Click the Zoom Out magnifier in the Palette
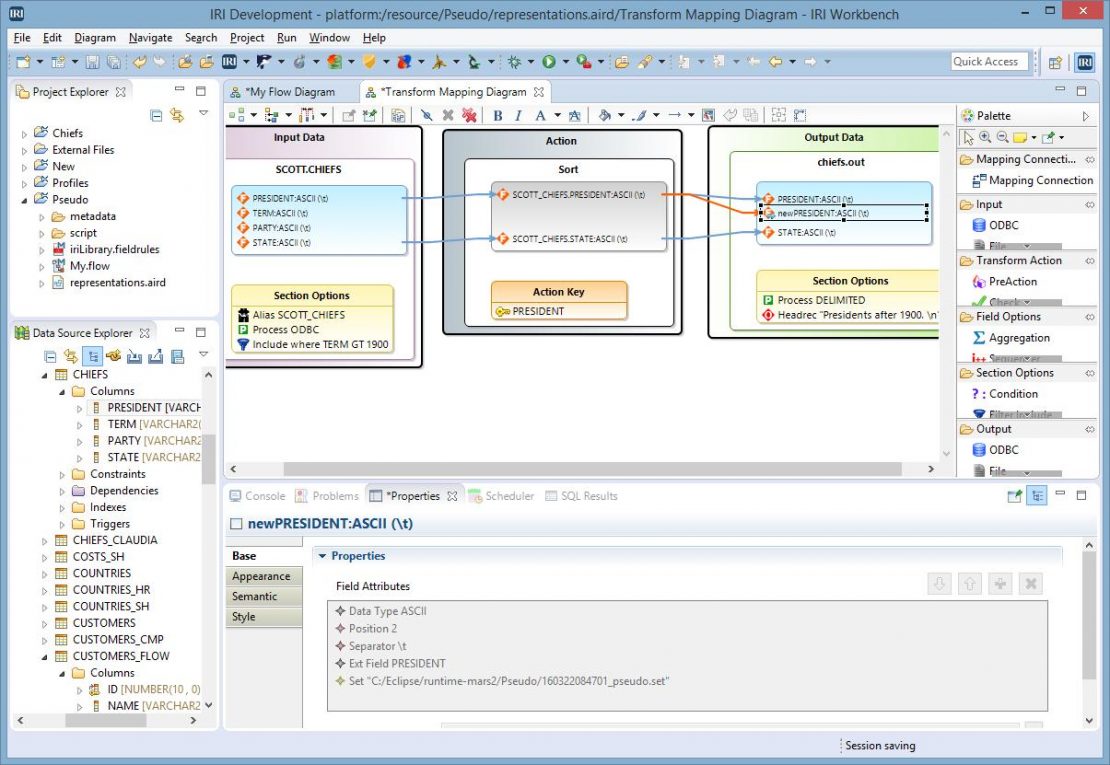The height and width of the screenshot is (765, 1110). pyautogui.click(x=1002, y=137)
